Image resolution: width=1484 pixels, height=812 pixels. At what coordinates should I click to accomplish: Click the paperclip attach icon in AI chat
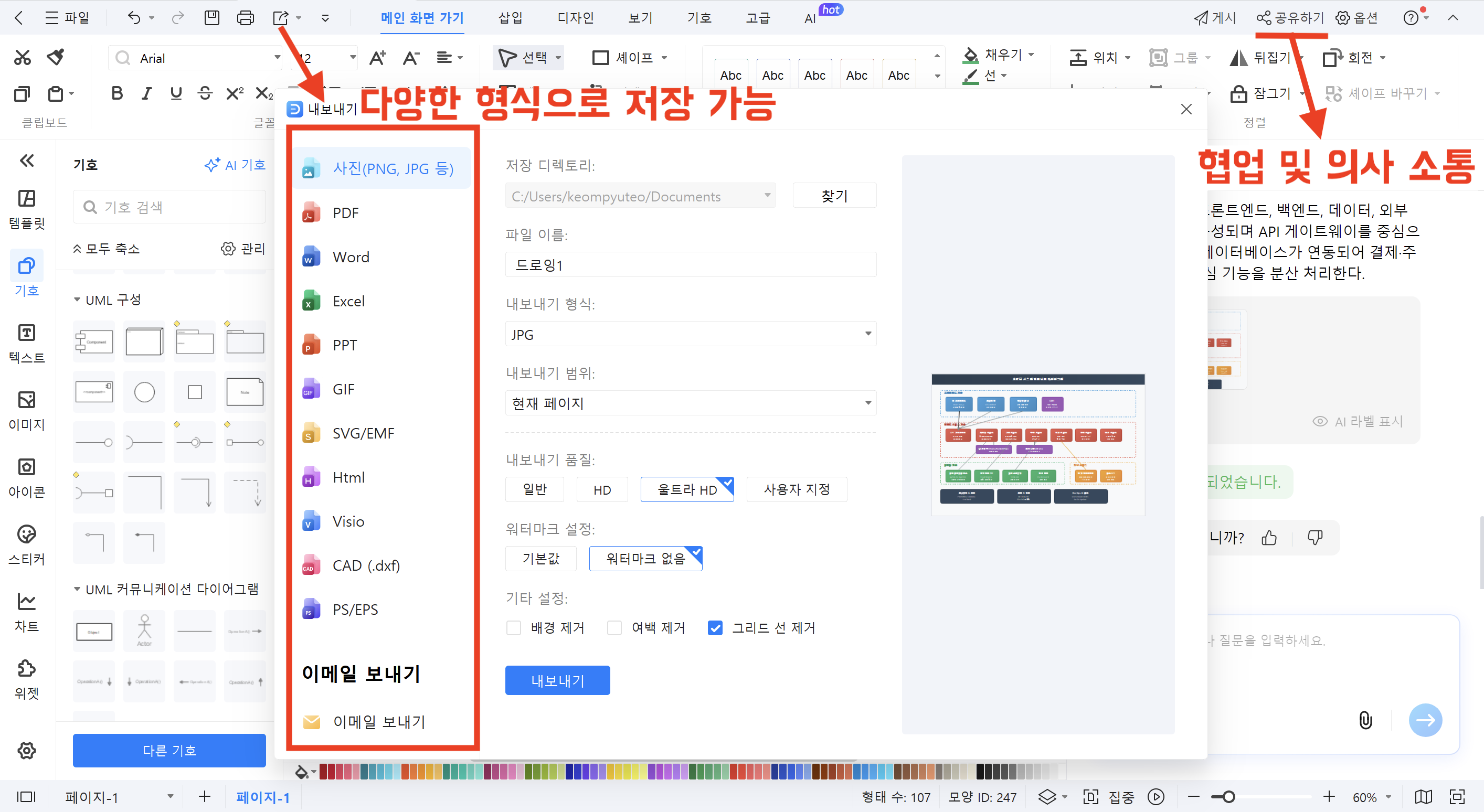pyautogui.click(x=1365, y=720)
